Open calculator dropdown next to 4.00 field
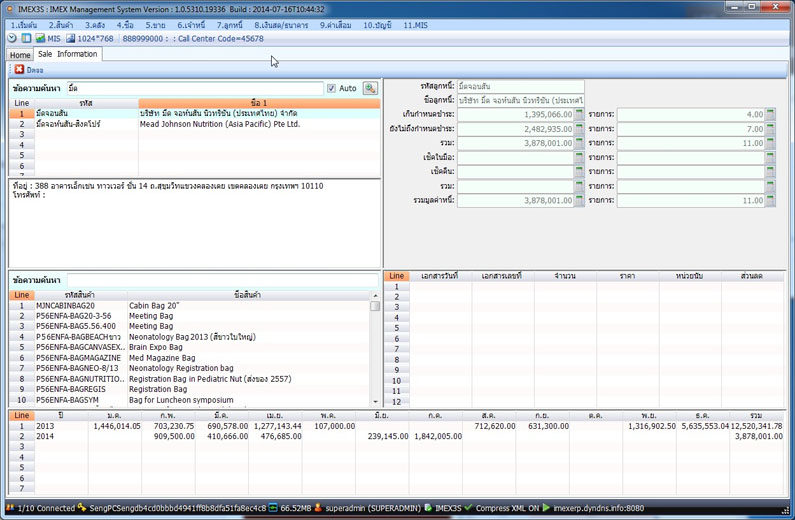The height and width of the screenshot is (520, 795). (770, 115)
